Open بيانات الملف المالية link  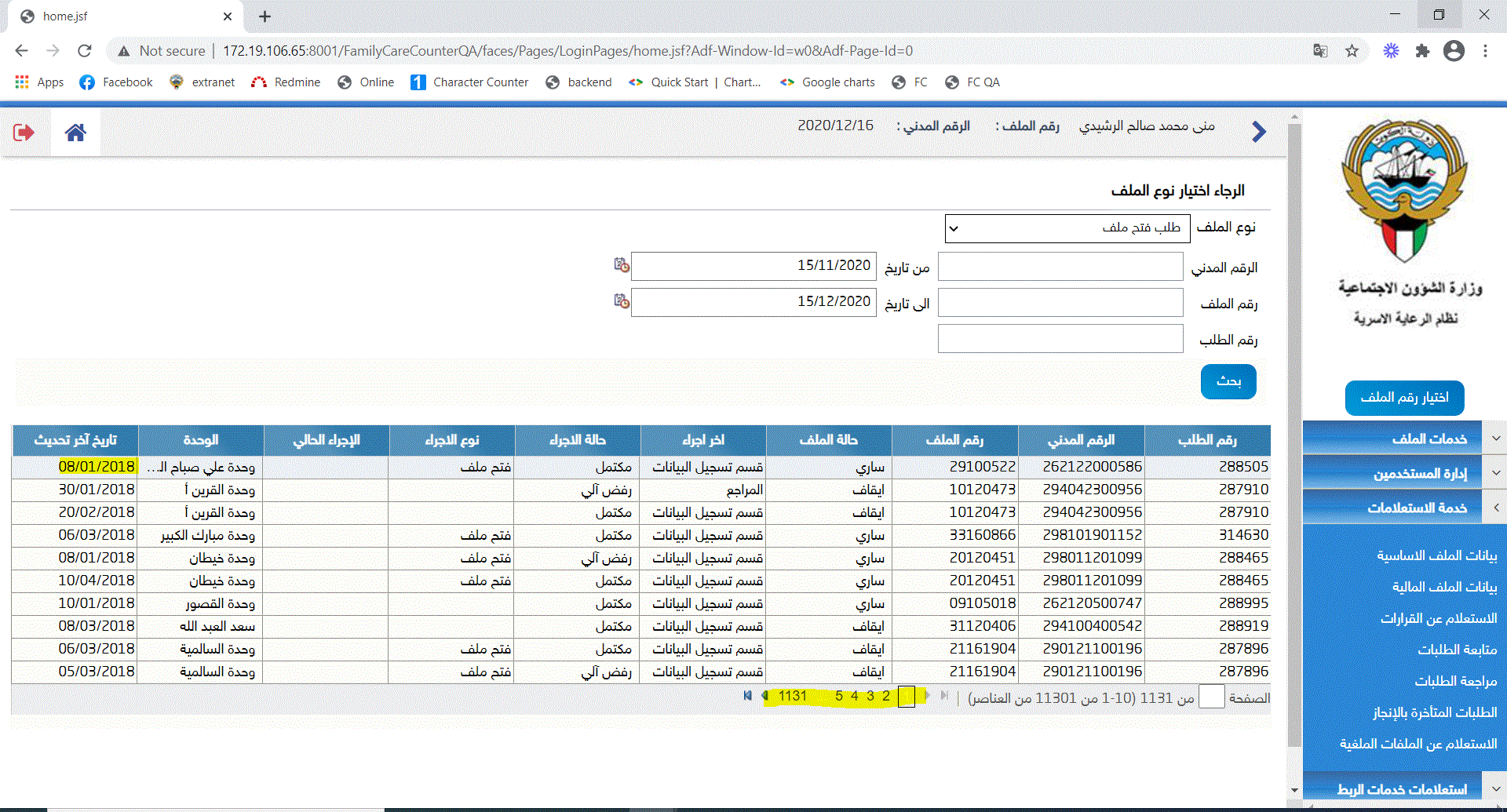click(x=1444, y=587)
